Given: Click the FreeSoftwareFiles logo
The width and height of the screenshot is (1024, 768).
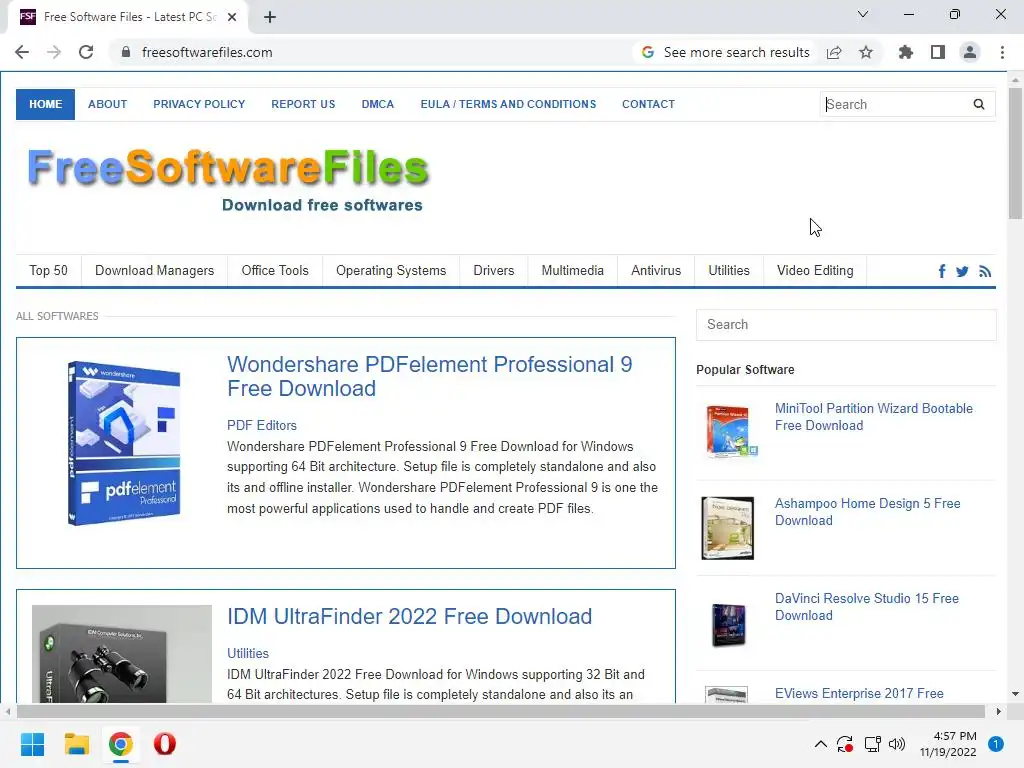Looking at the screenshot, I should [x=228, y=180].
